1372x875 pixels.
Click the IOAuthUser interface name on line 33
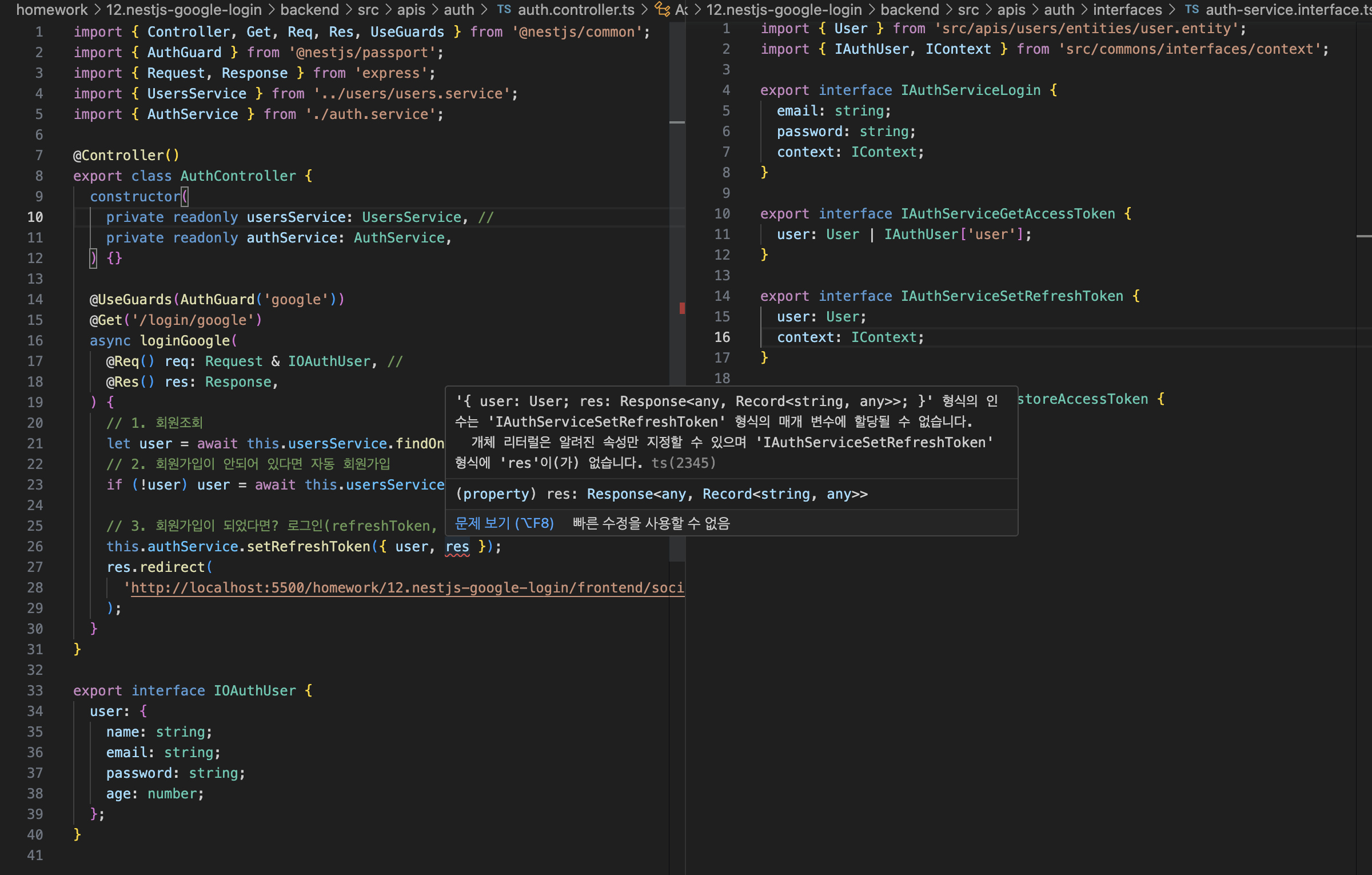[255, 691]
